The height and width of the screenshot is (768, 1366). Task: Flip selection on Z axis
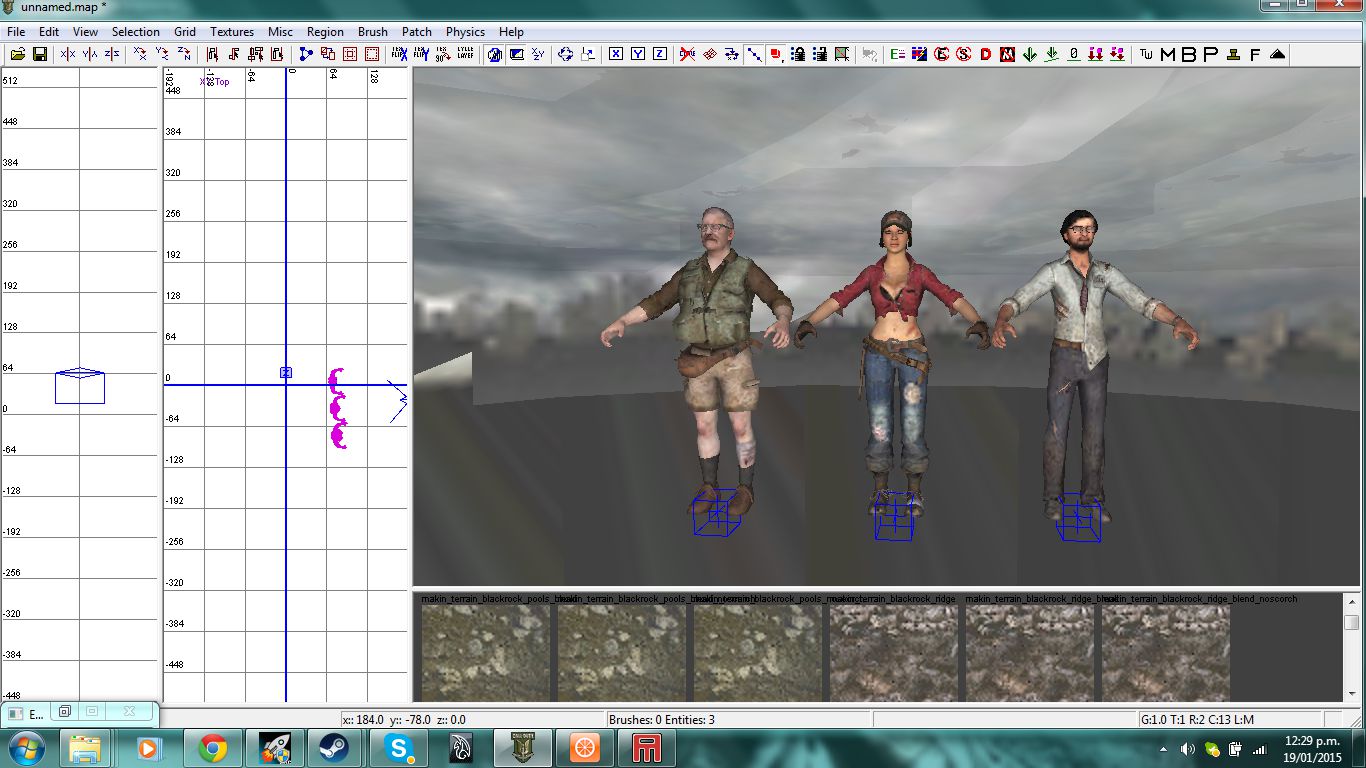(x=112, y=54)
